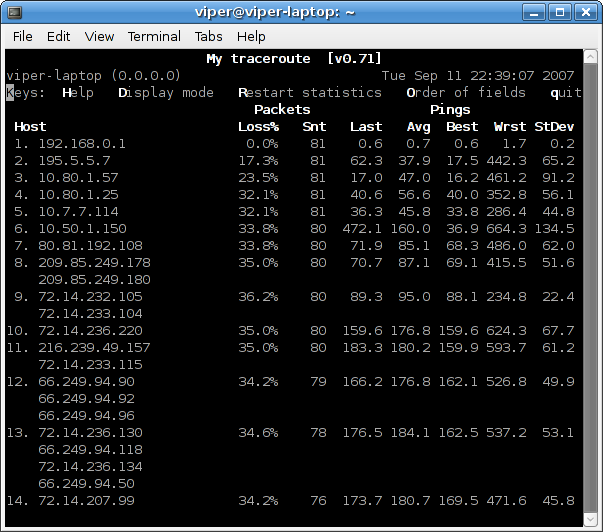Click the Loss% column header
This screenshot has height=532, width=603.
258,127
